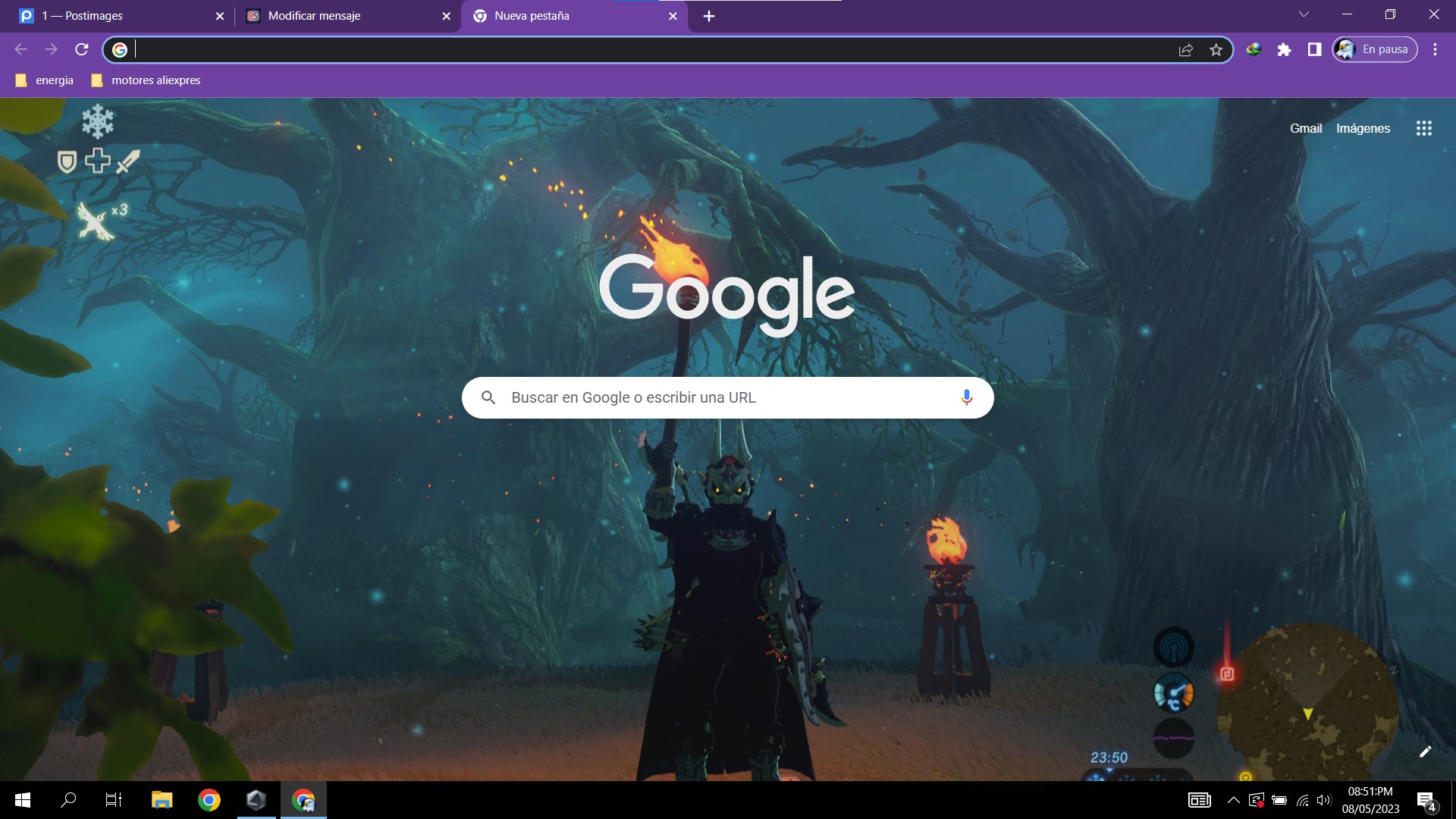Viewport: 1456px width, 819px height.
Task: Show hidden system tray icons
Action: tap(1233, 800)
